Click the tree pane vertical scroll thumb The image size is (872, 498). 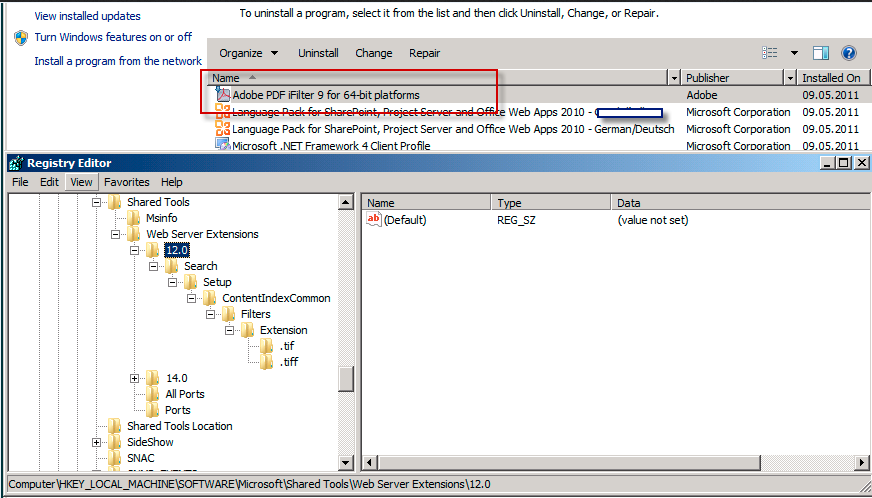tap(346, 379)
